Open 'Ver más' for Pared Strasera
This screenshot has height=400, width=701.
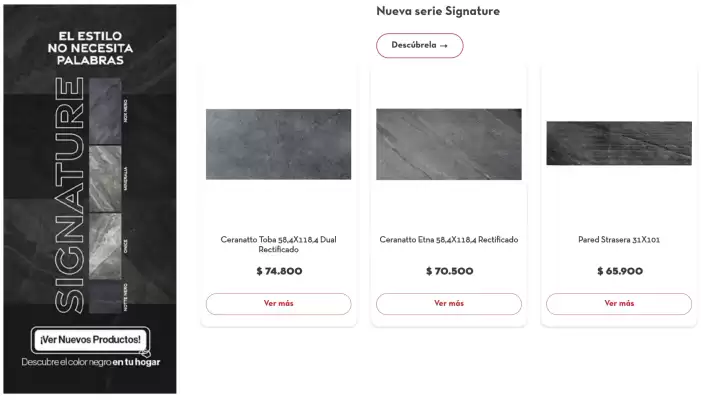tap(618, 303)
